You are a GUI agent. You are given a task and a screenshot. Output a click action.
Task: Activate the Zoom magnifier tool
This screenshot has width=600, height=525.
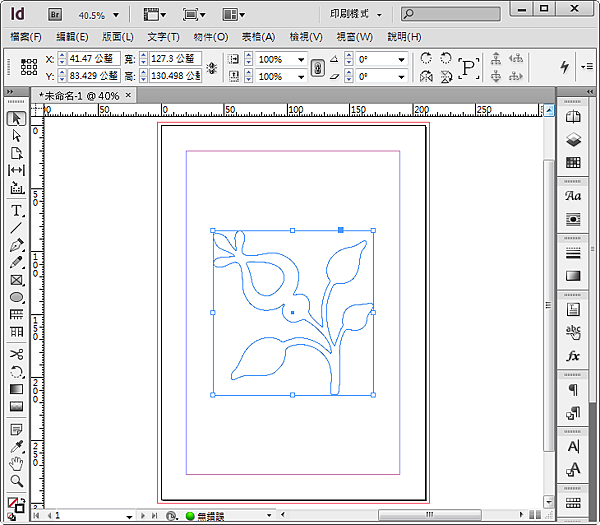pyautogui.click(x=17, y=480)
